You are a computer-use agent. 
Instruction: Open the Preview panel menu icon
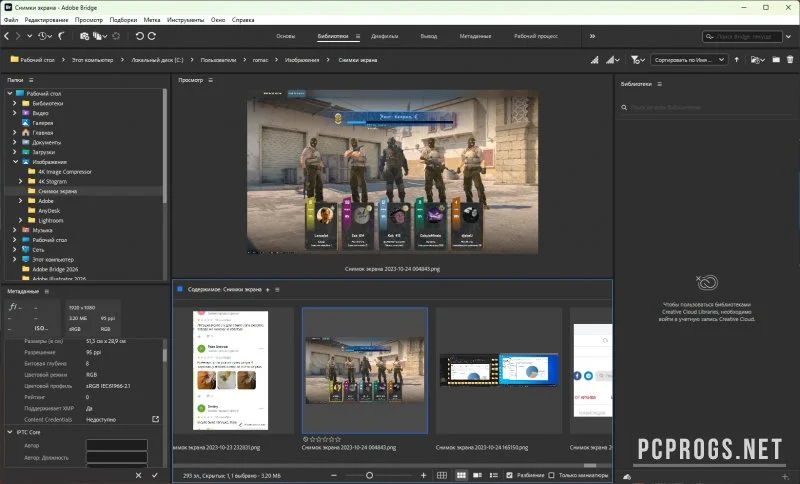tap(210, 80)
